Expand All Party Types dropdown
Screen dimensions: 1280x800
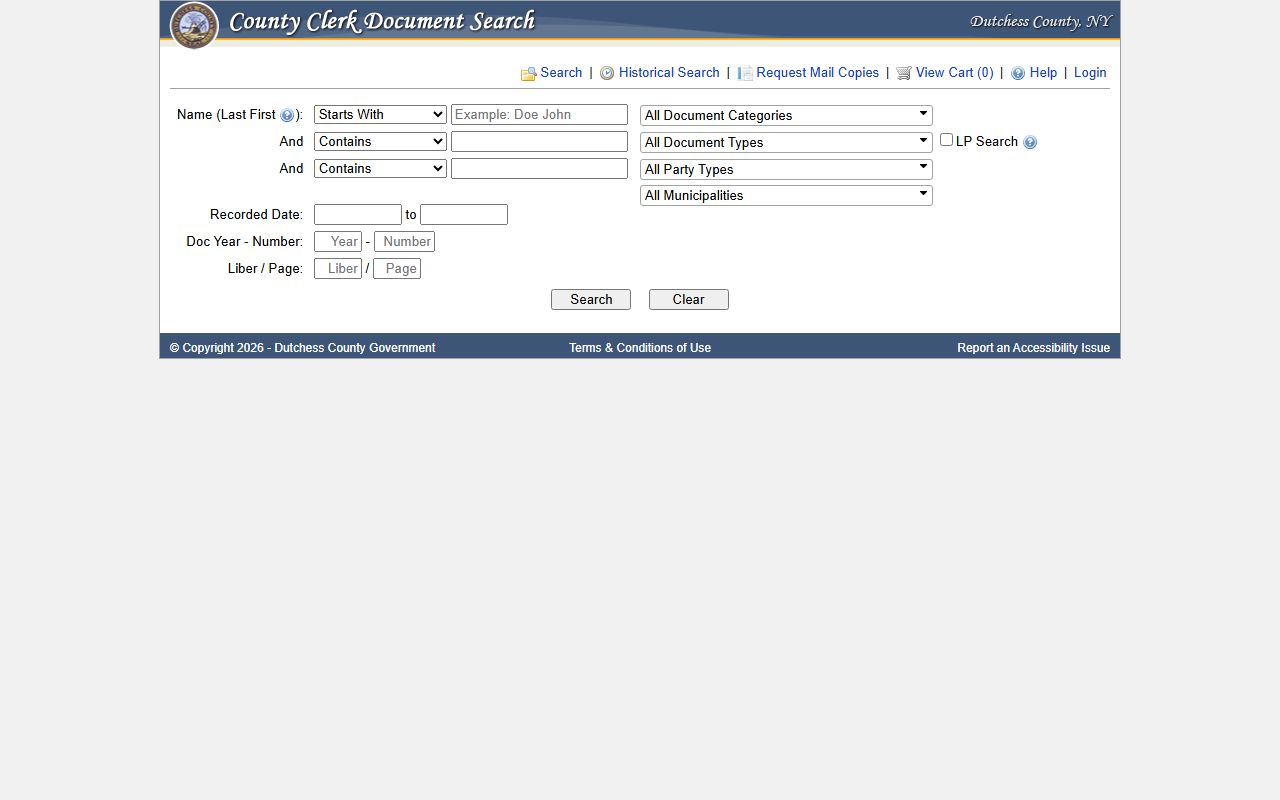[x=786, y=169]
